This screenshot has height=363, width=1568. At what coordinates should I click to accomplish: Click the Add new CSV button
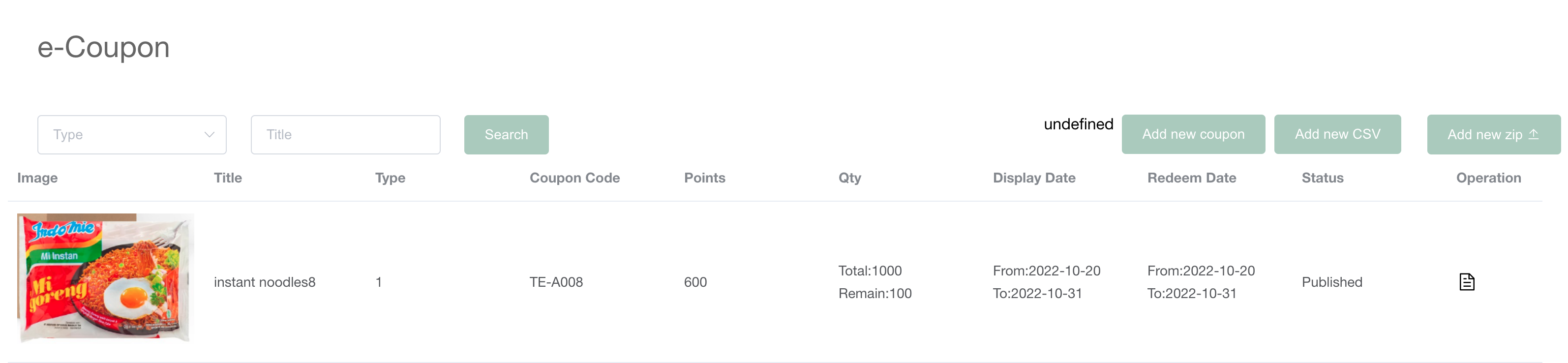click(x=1337, y=134)
